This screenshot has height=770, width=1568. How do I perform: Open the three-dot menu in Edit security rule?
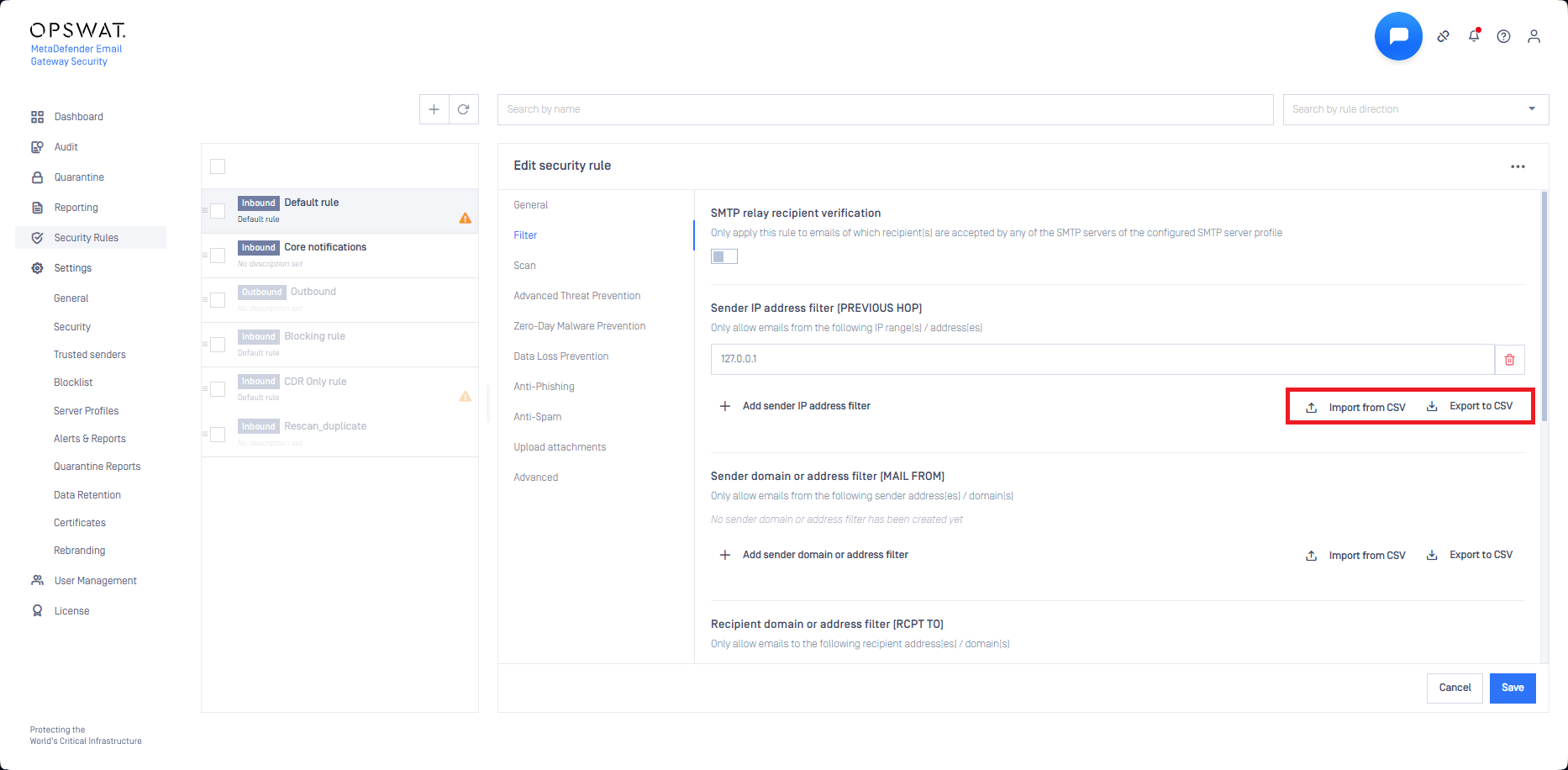pyautogui.click(x=1518, y=166)
